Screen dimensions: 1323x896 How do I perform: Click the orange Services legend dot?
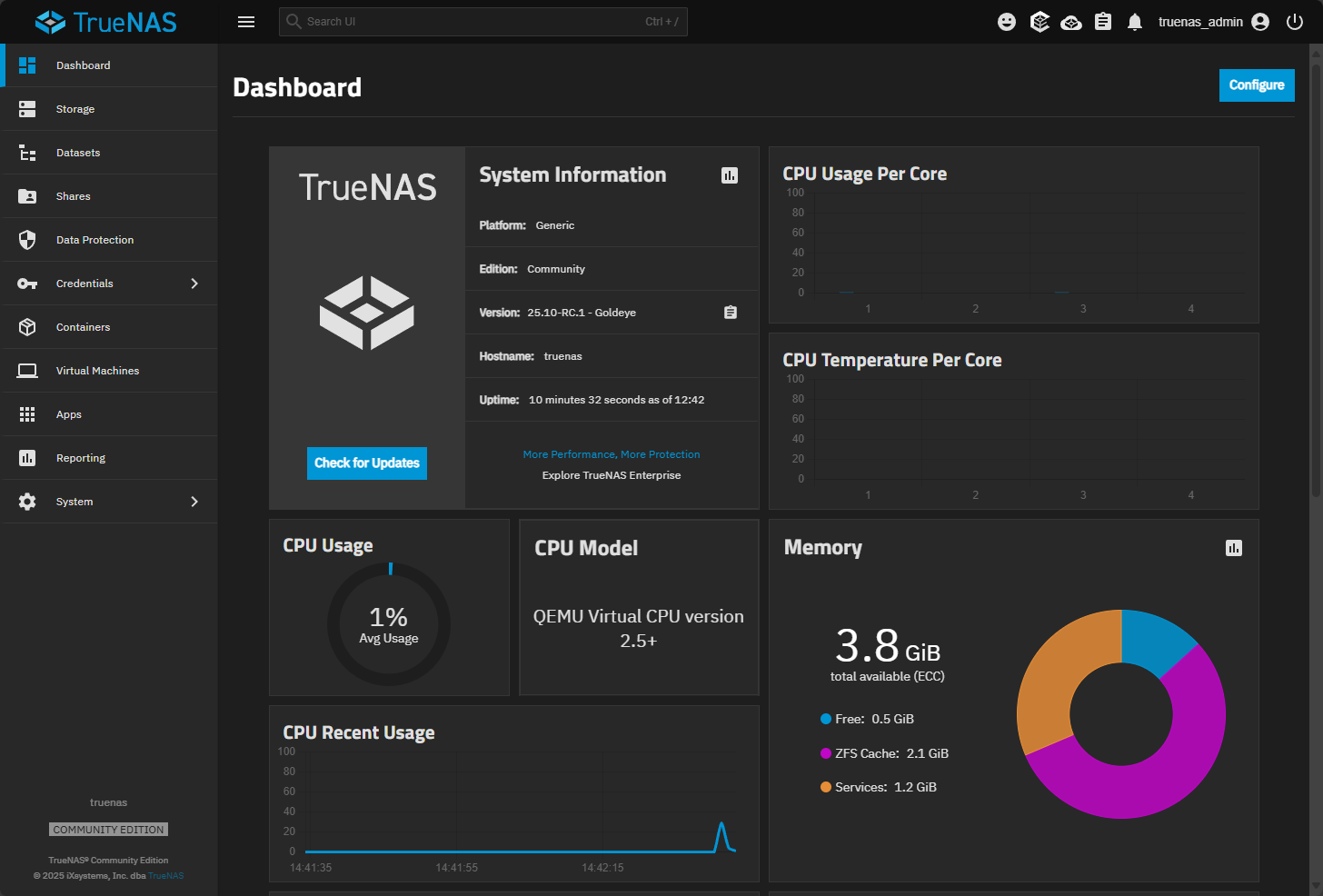pos(826,787)
